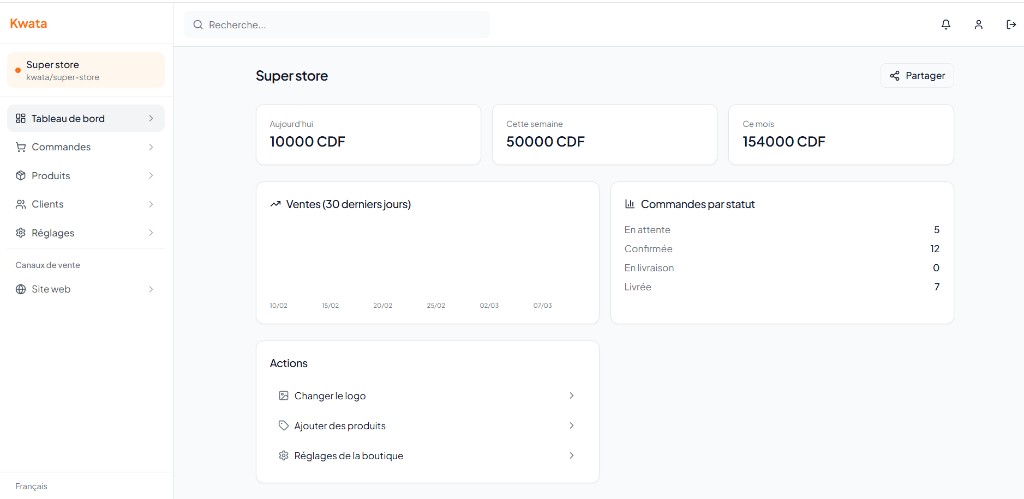This screenshot has width=1024, height=499.
Task: Expand the Site web chevron
Action: pyautogui.click(x=151, y=290)
